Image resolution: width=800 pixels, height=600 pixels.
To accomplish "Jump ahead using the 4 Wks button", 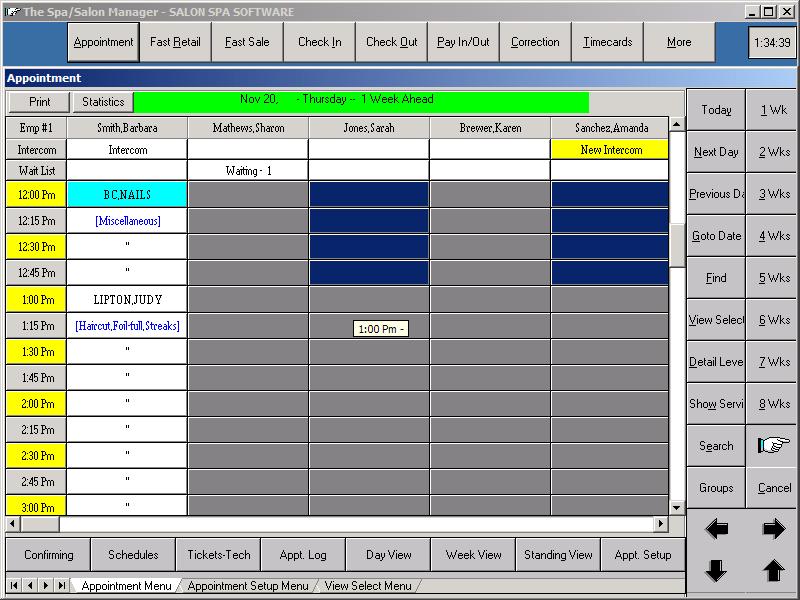I will [773, 236].
